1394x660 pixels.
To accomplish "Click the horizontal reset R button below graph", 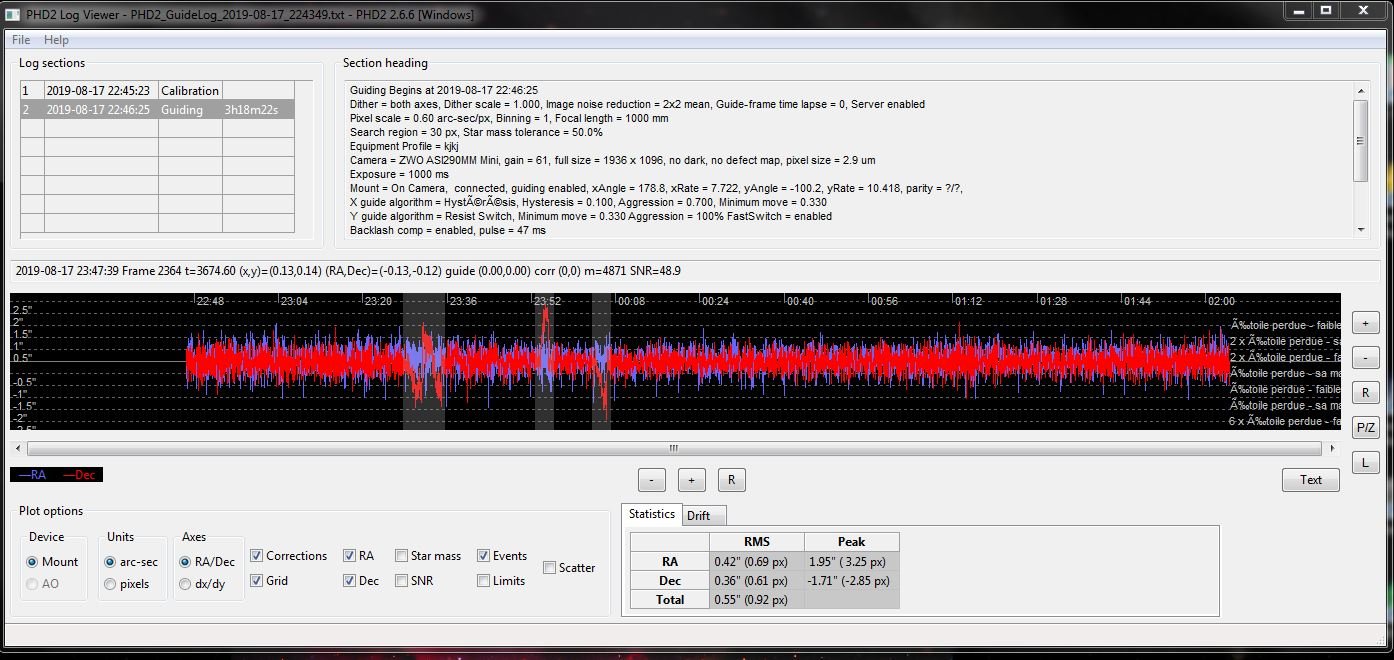I will [x=731, y=480].
